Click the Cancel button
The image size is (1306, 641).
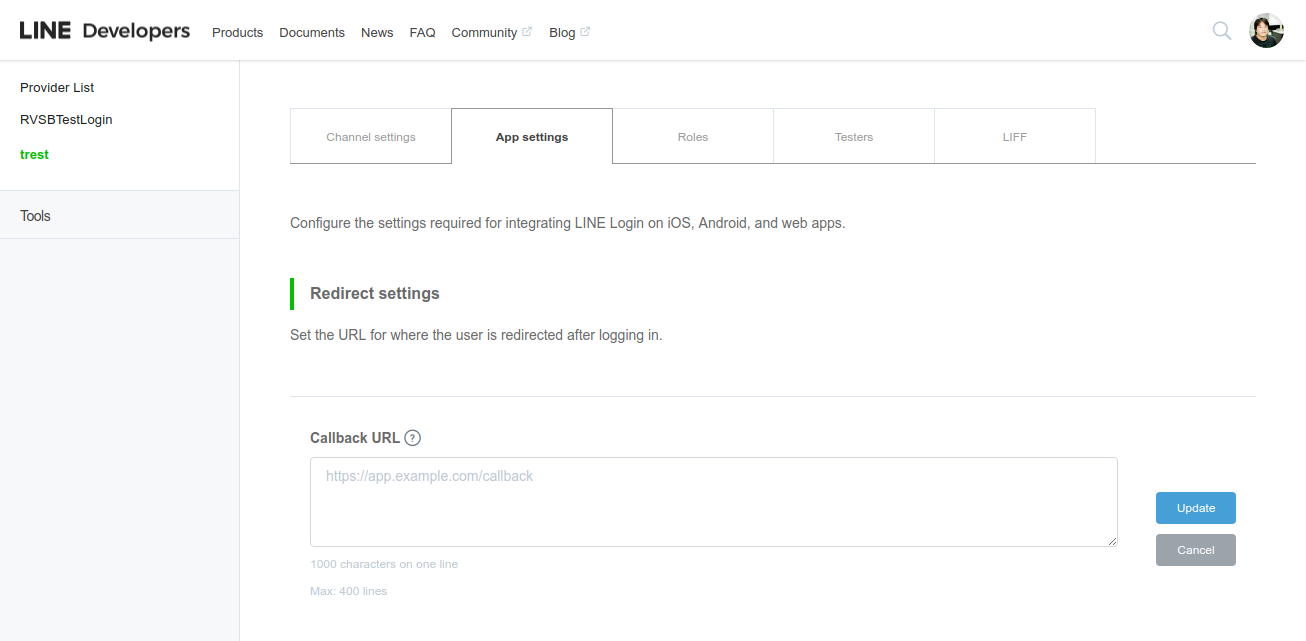(1196, 550)
